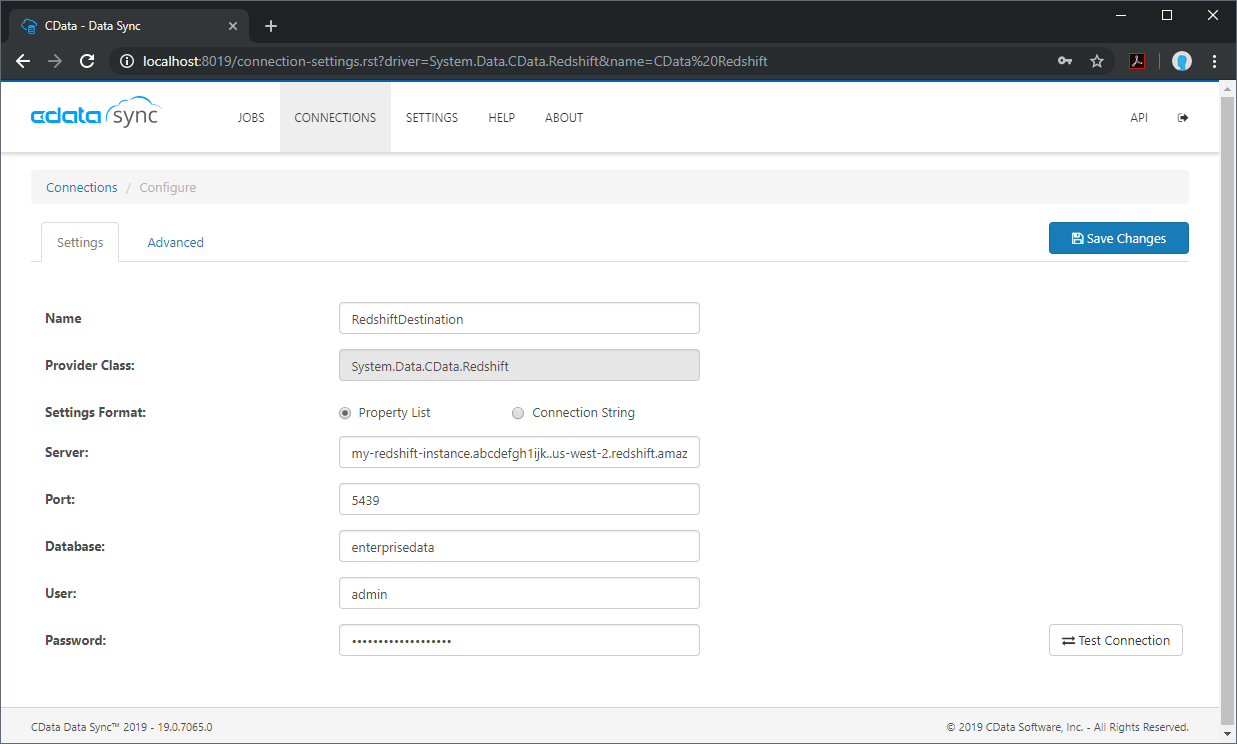
Task: View site information with the info icon
Action: [x=126, y=61]
